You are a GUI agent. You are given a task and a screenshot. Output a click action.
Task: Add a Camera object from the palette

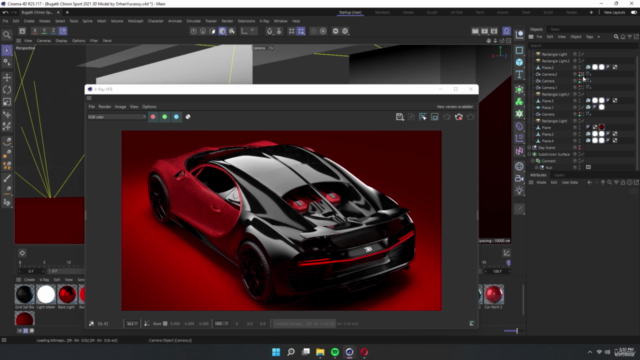click(x=519, y=178)
